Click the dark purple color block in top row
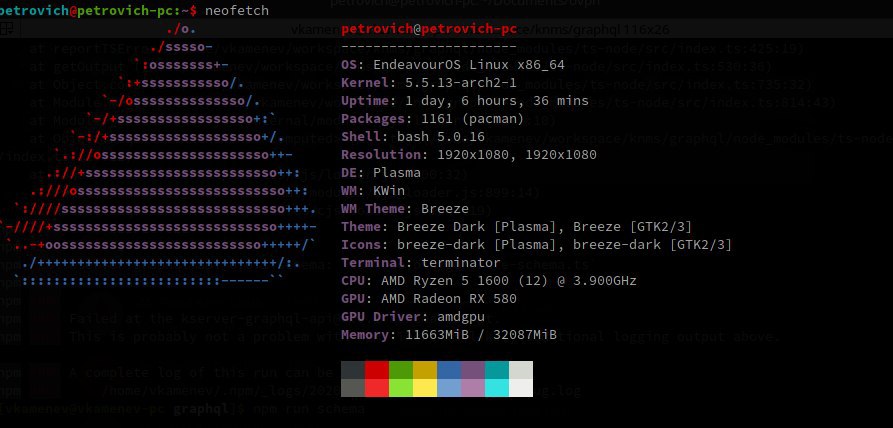 click(473, 370)
